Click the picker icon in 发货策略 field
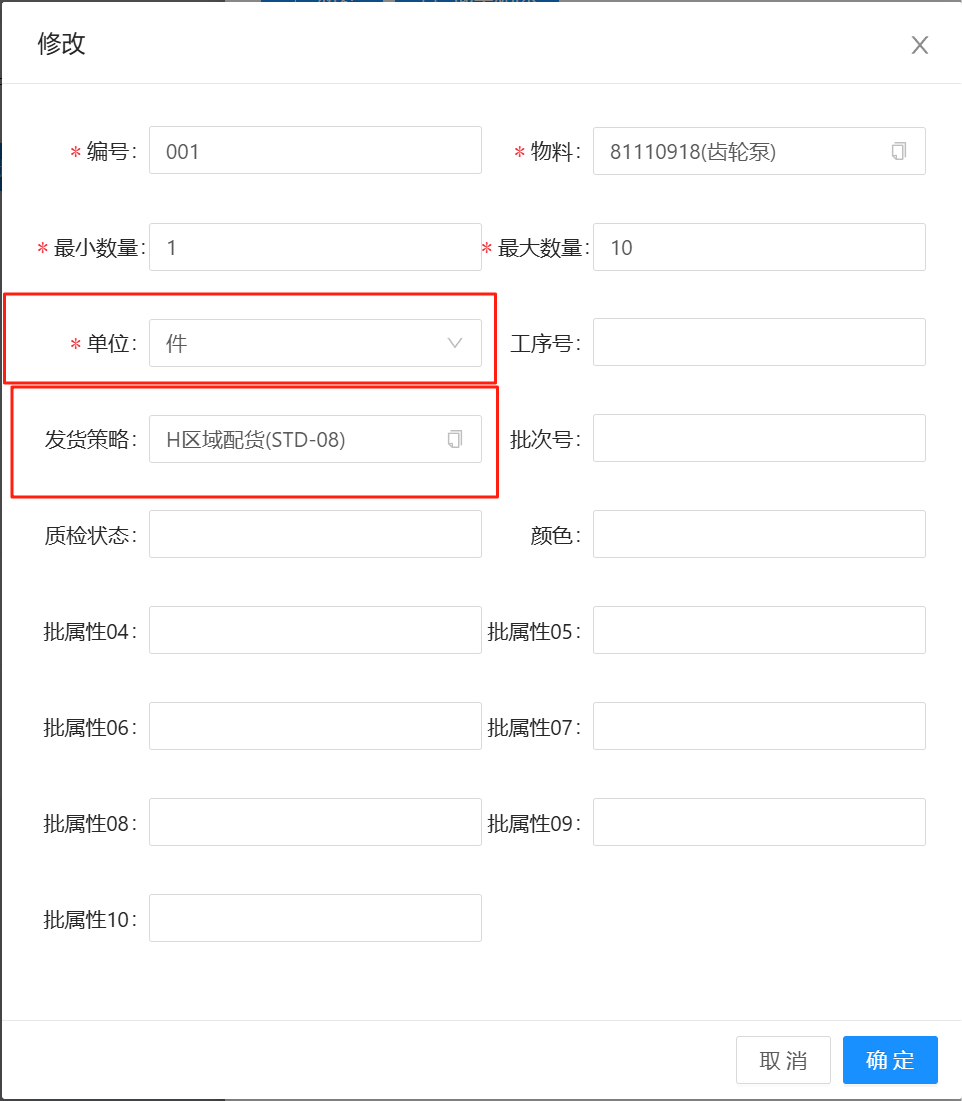962x1101 pixels. 455,439
